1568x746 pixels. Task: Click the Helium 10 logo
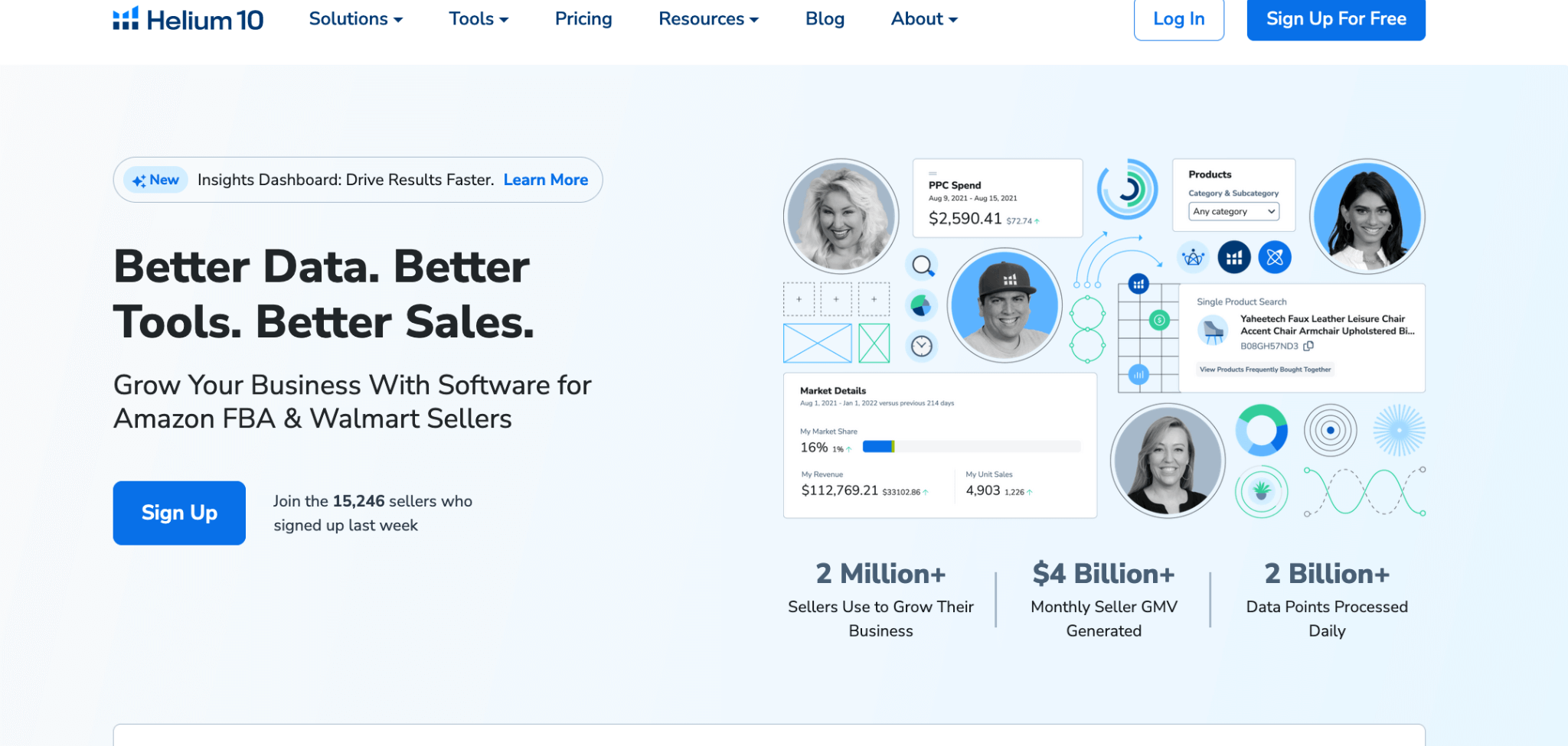188,19
